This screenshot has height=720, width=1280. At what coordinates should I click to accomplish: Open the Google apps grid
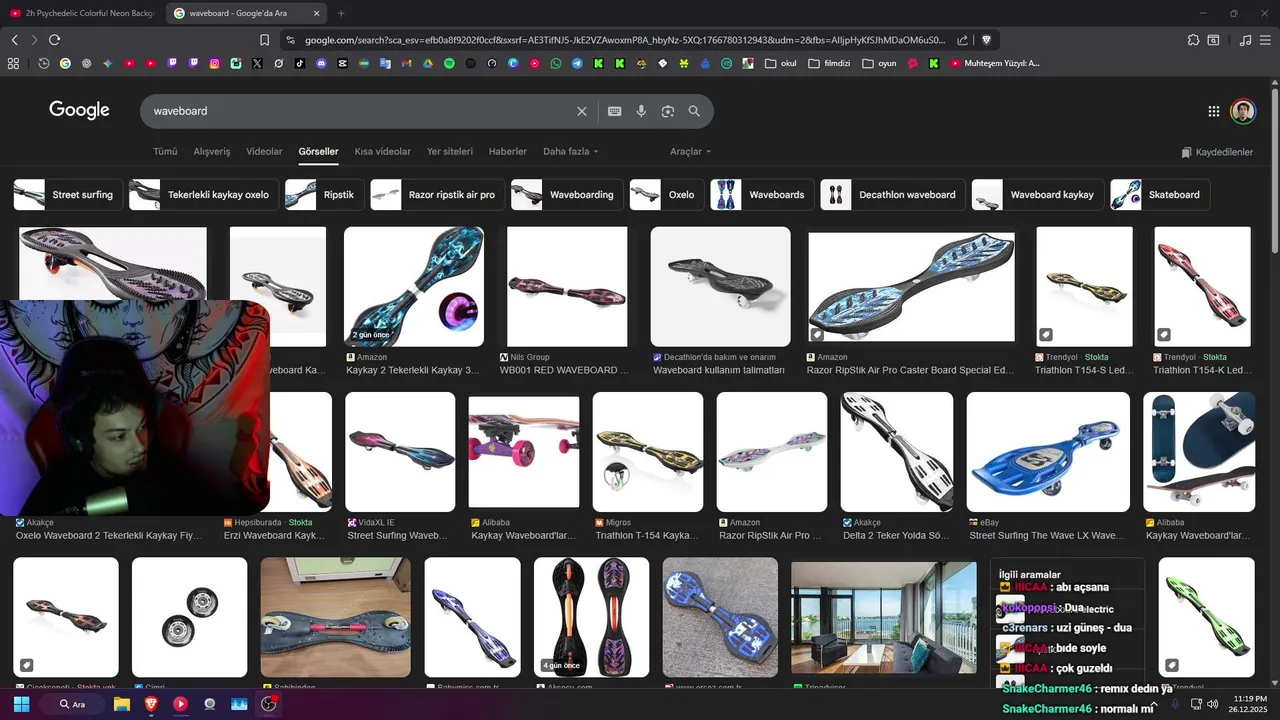coord(1213,111)
